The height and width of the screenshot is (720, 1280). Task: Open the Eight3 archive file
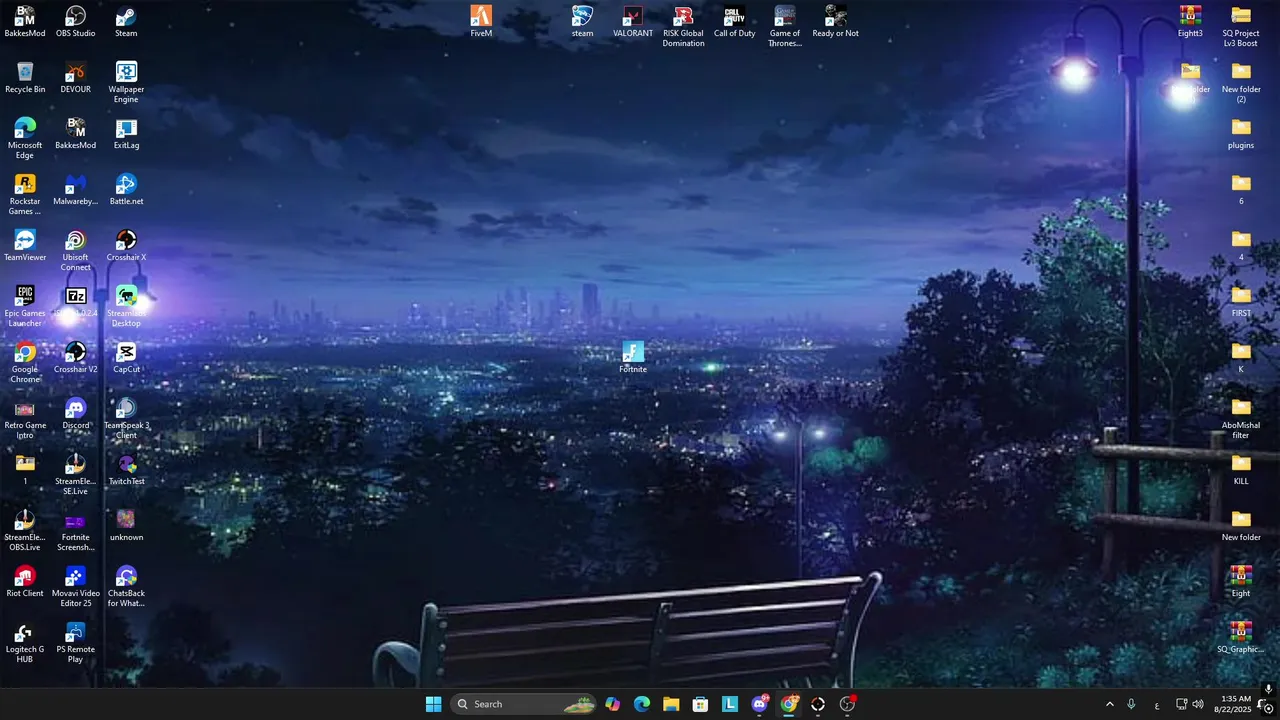tap(1190, 22)
